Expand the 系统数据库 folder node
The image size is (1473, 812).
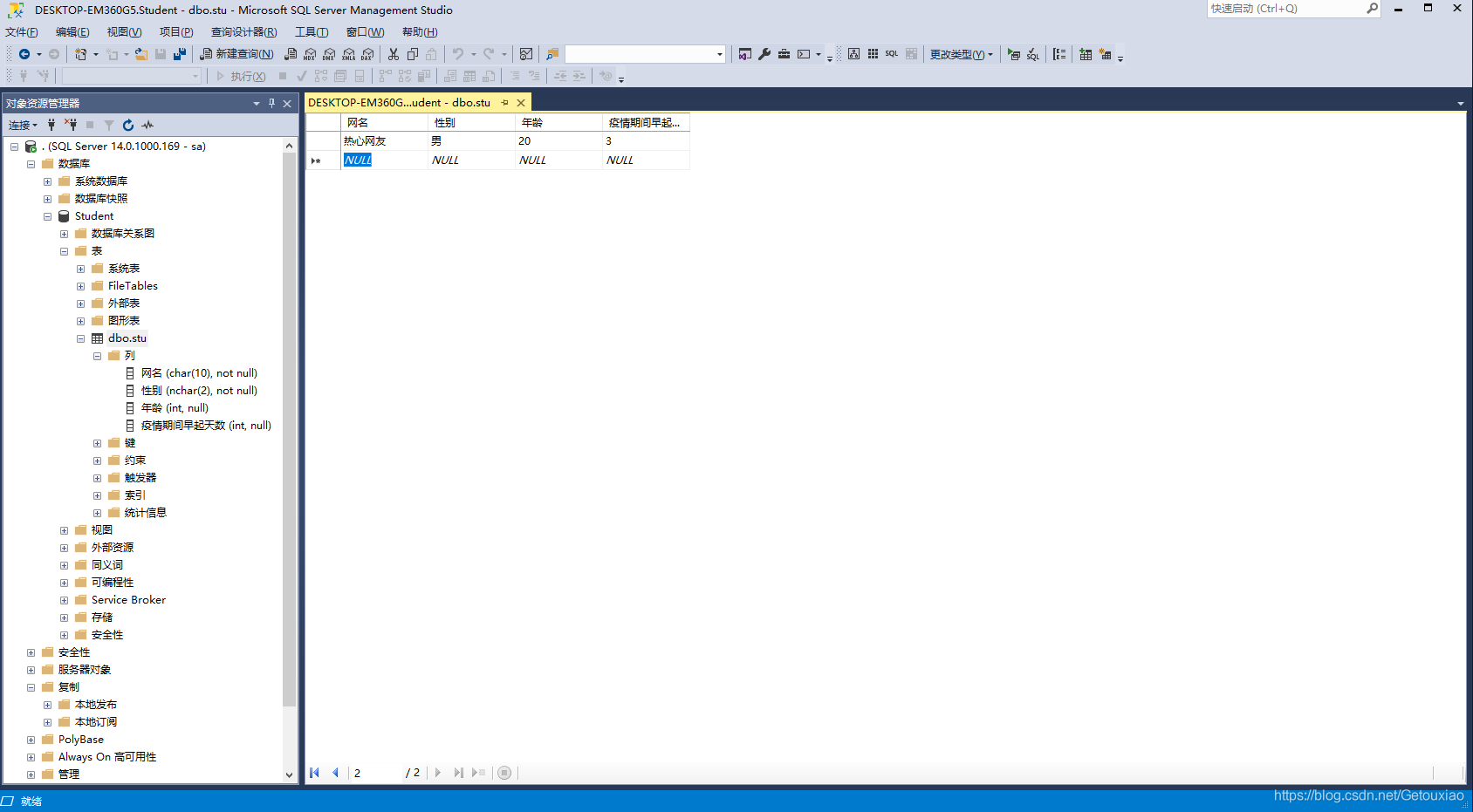tap(48, 181)
